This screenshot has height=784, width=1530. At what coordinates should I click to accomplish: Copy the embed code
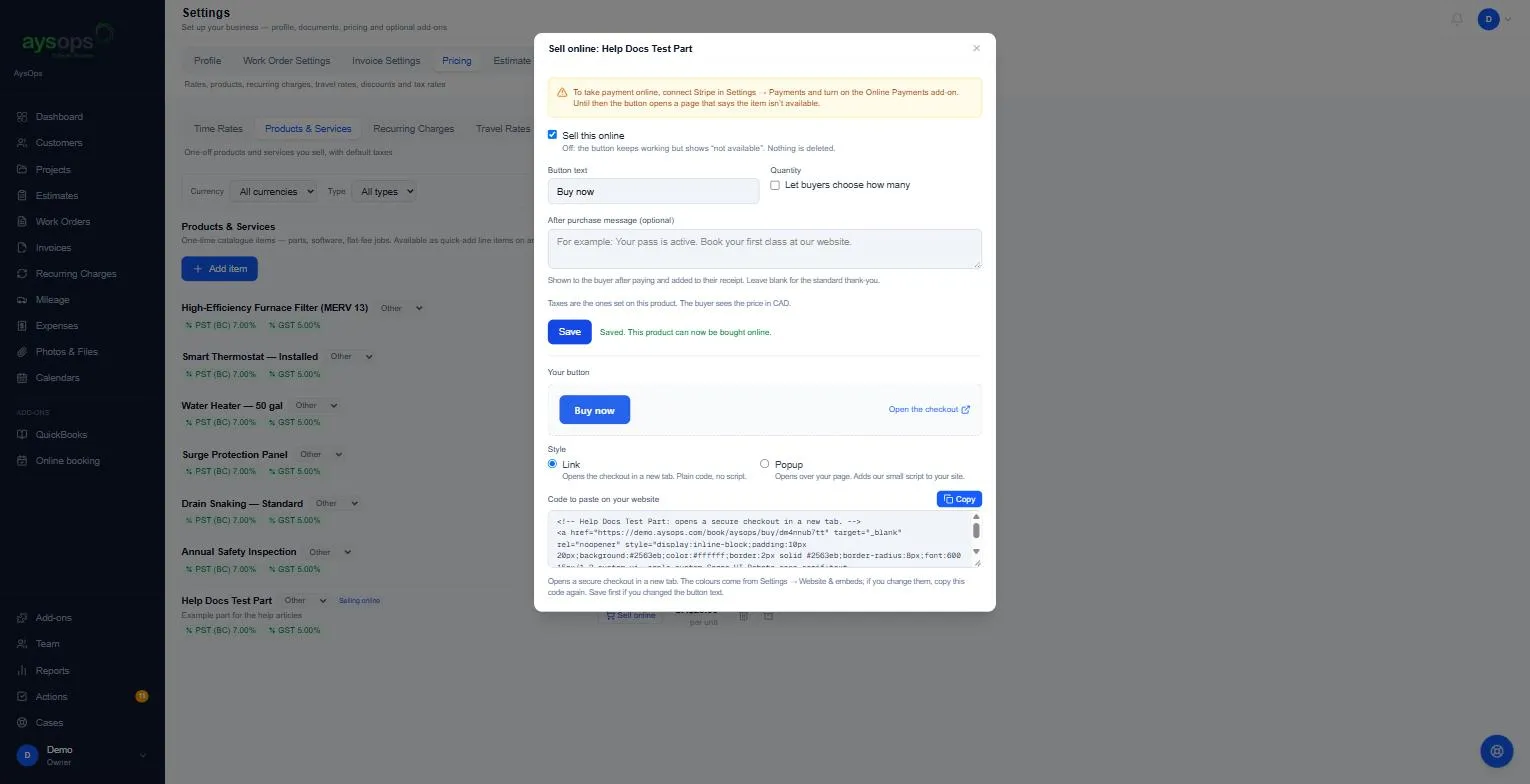pyautogui.click(x=959, y=499)
